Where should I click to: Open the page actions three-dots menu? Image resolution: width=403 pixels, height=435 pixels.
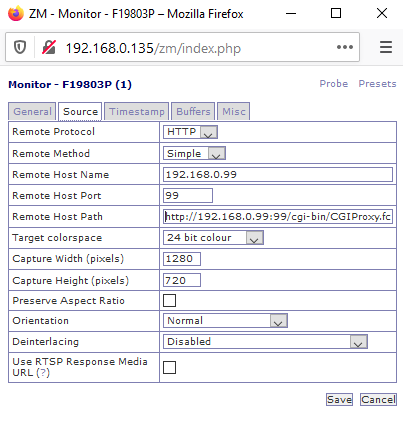tap(345, 47)
